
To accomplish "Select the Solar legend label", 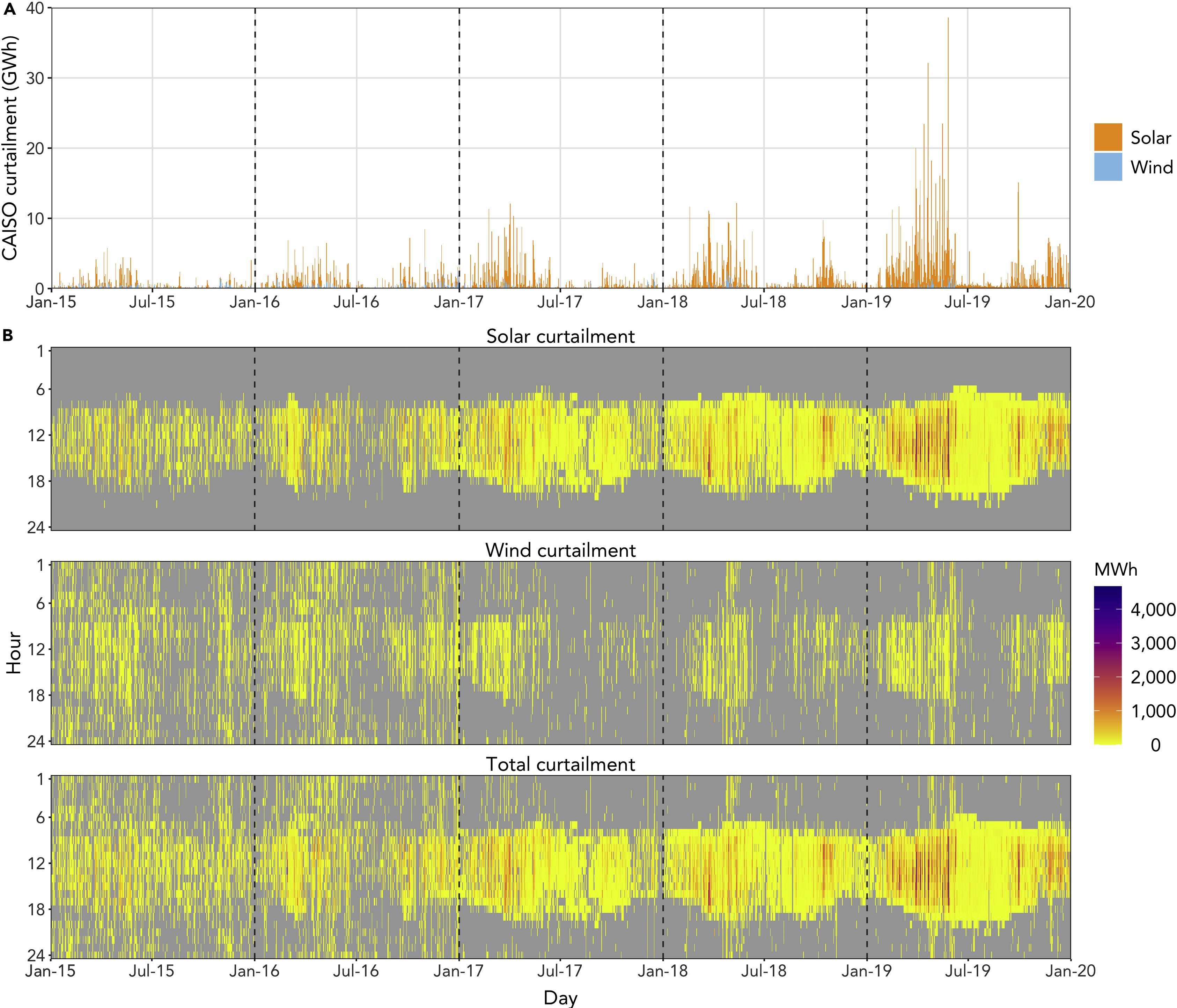I will coord(1150,138).
